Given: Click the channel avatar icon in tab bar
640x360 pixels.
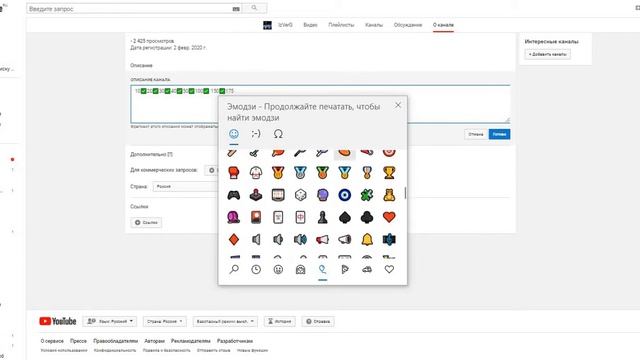Looking at the screenshot, I should pos(267,25).
